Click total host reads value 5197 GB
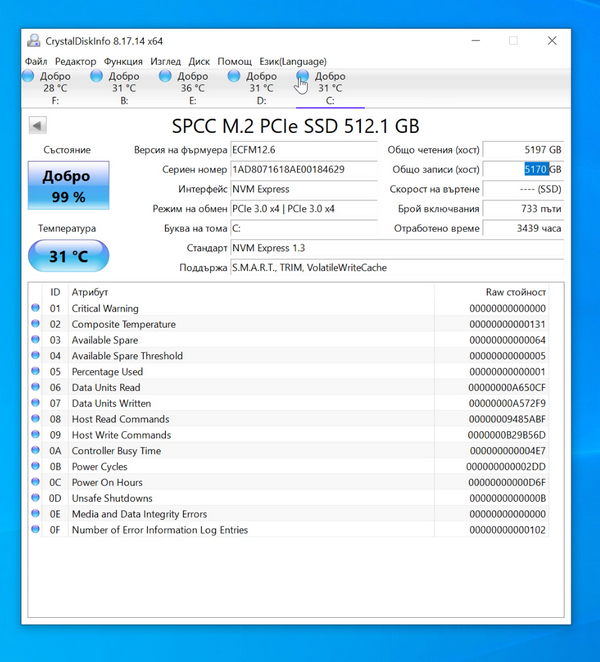This screenshot has width=600, height=662. 523,150
